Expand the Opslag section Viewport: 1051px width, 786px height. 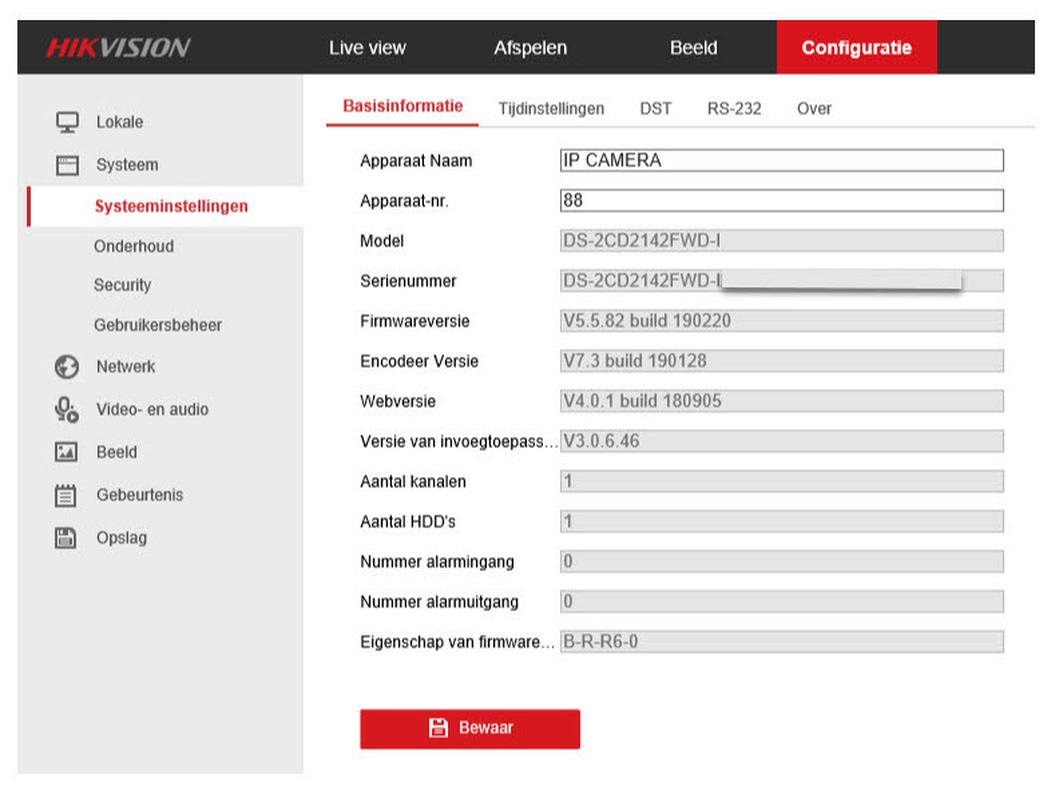pos(121,538)
